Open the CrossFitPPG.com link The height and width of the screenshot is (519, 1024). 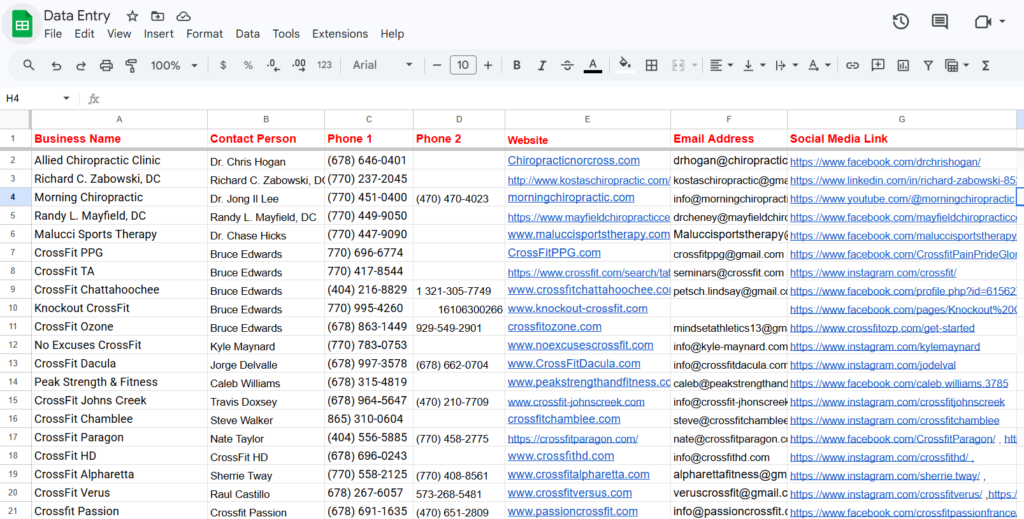tap(554, 253)
